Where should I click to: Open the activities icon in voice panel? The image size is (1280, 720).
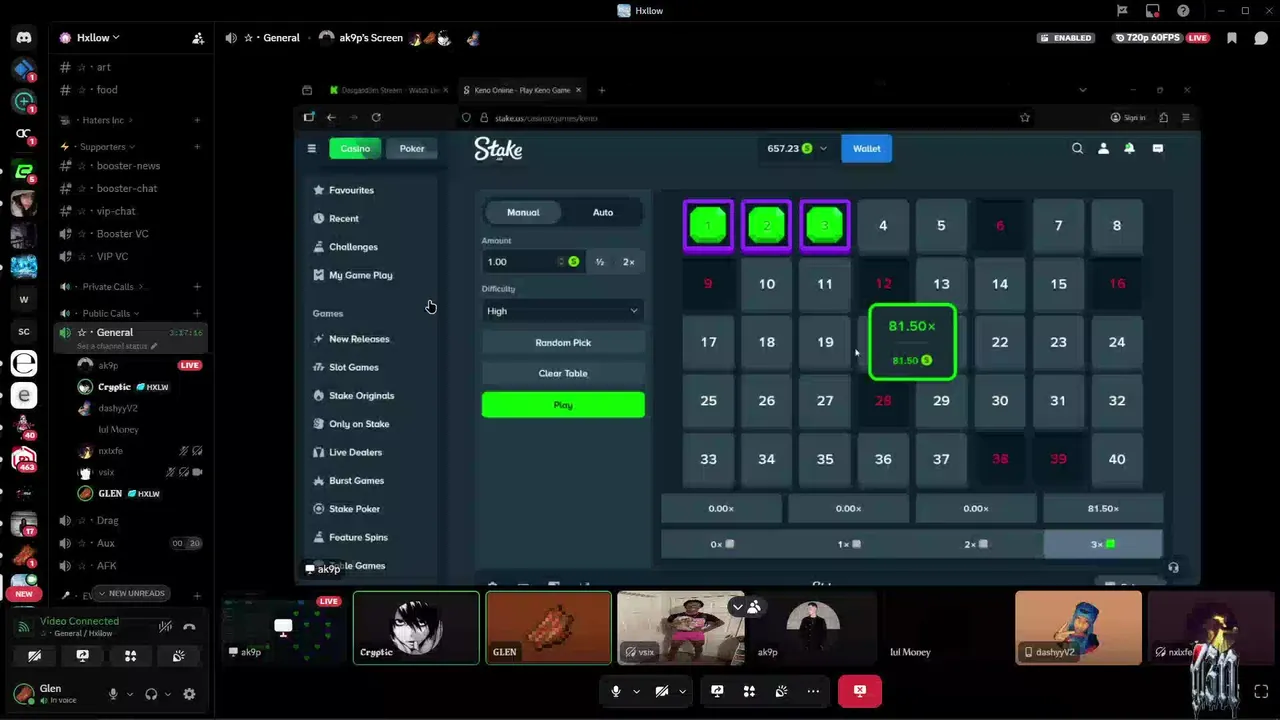click(x=130, y=656)
